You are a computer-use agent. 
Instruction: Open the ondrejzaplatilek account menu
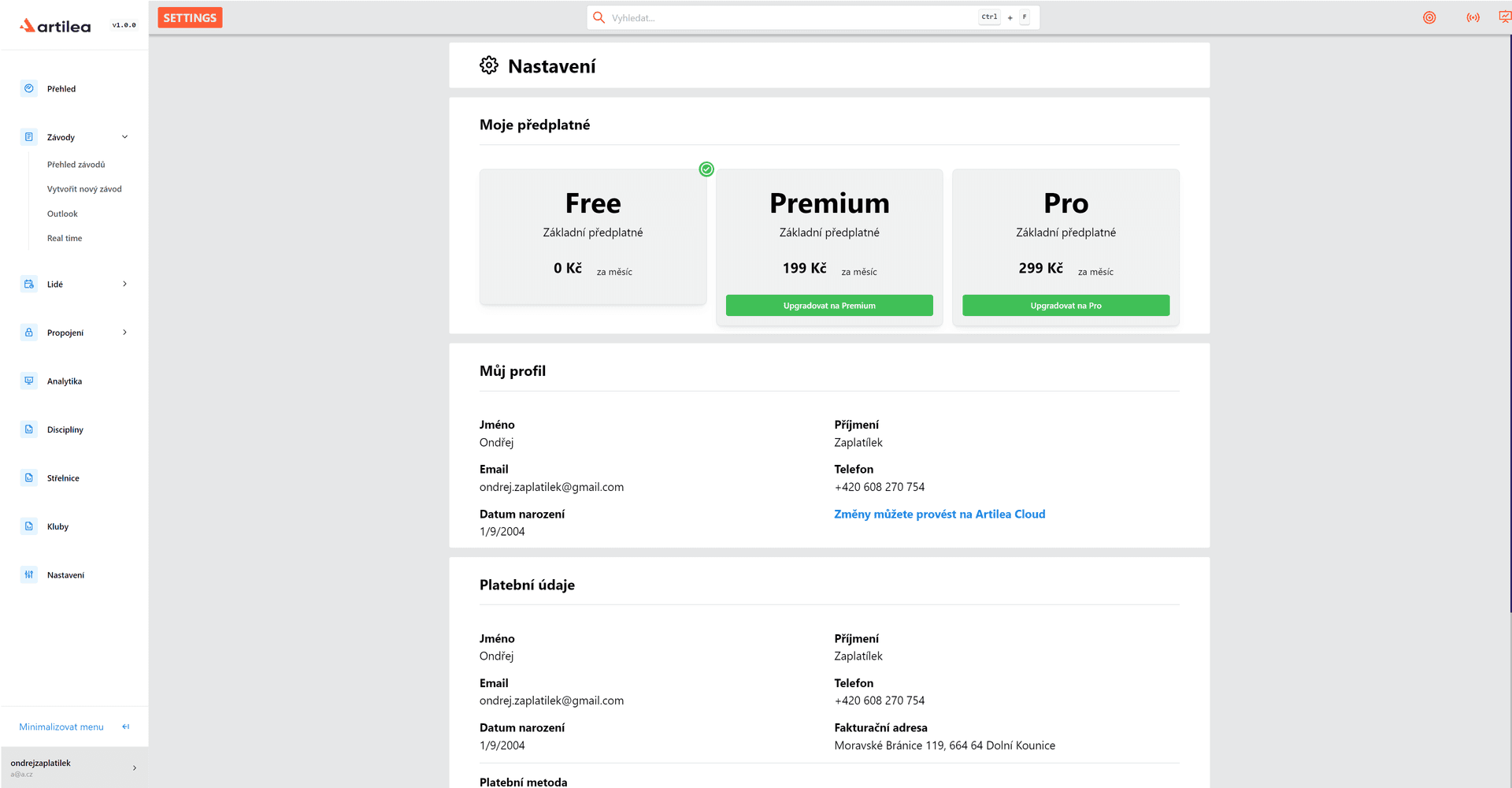coord(74,768)
